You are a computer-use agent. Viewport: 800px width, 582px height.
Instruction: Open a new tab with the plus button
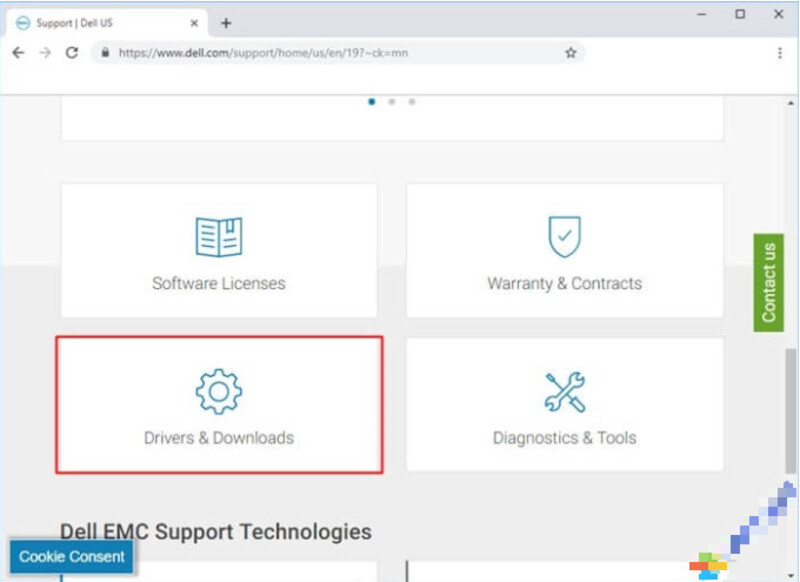point(226,23)
